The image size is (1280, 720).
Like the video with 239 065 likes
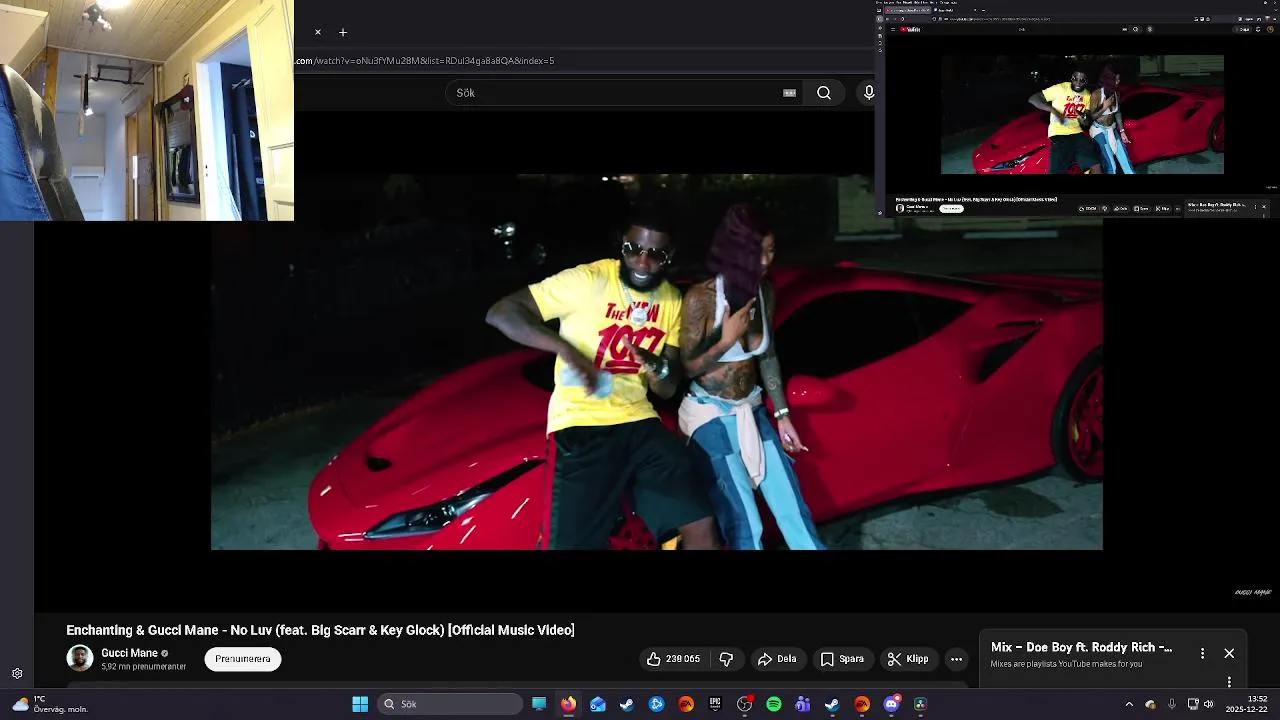(x=673, y=659)
